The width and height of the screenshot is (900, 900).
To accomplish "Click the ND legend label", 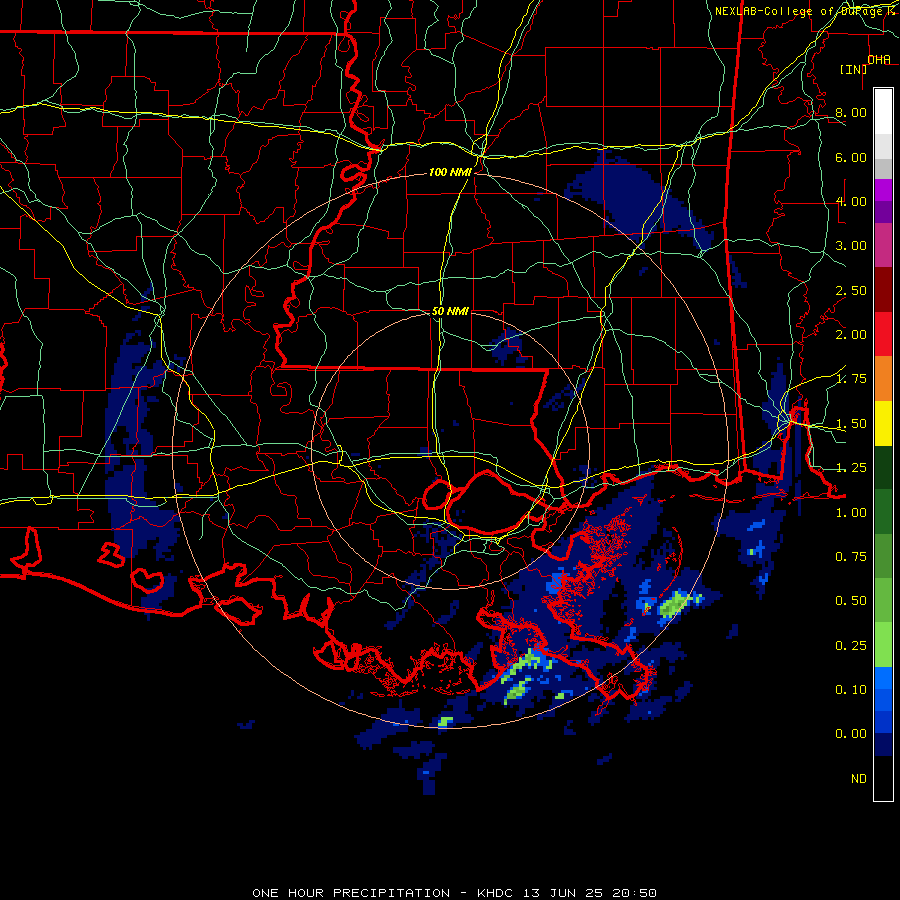I will click(859, 779).
